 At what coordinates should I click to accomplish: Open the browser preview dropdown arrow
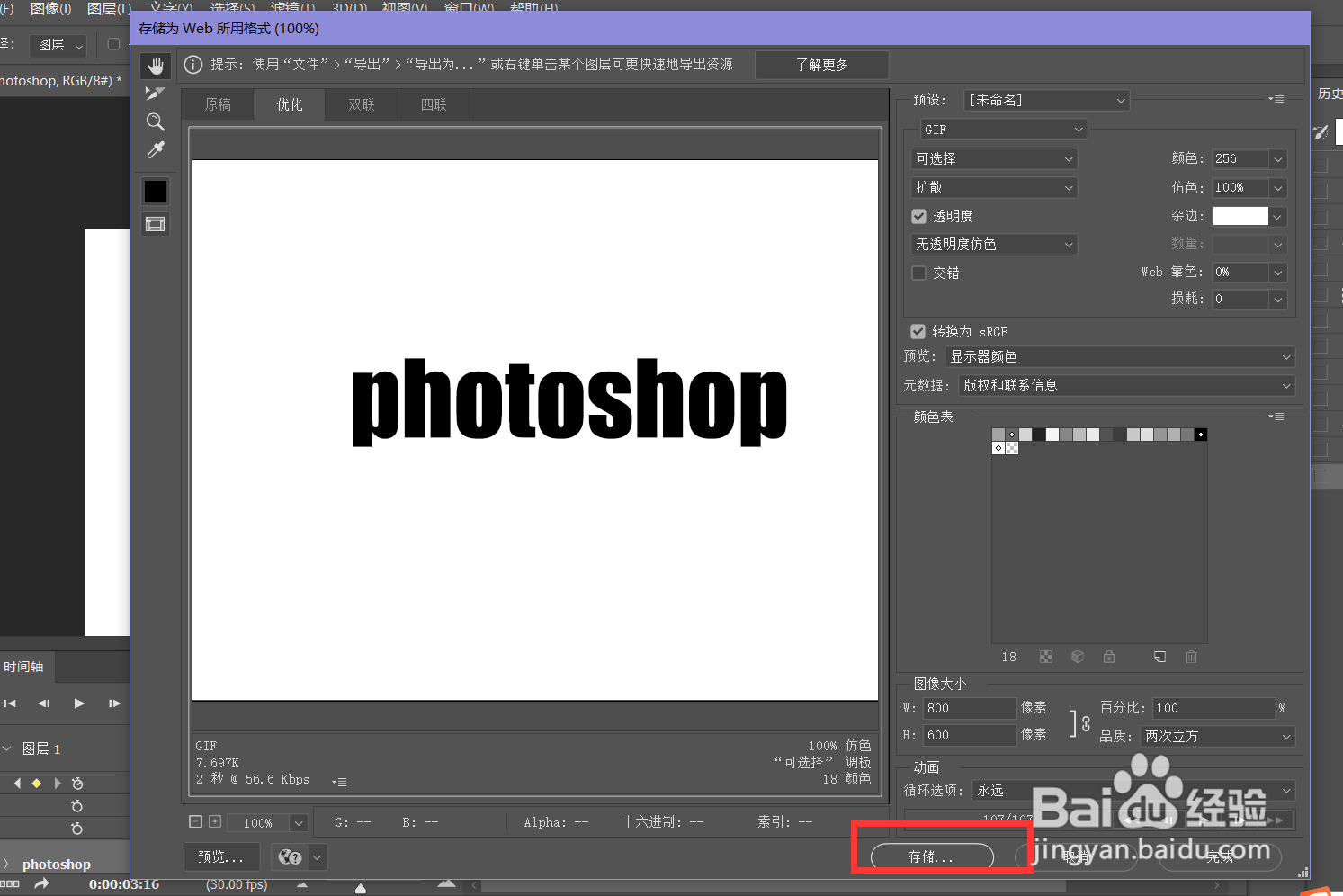click(x=317, y=857)
